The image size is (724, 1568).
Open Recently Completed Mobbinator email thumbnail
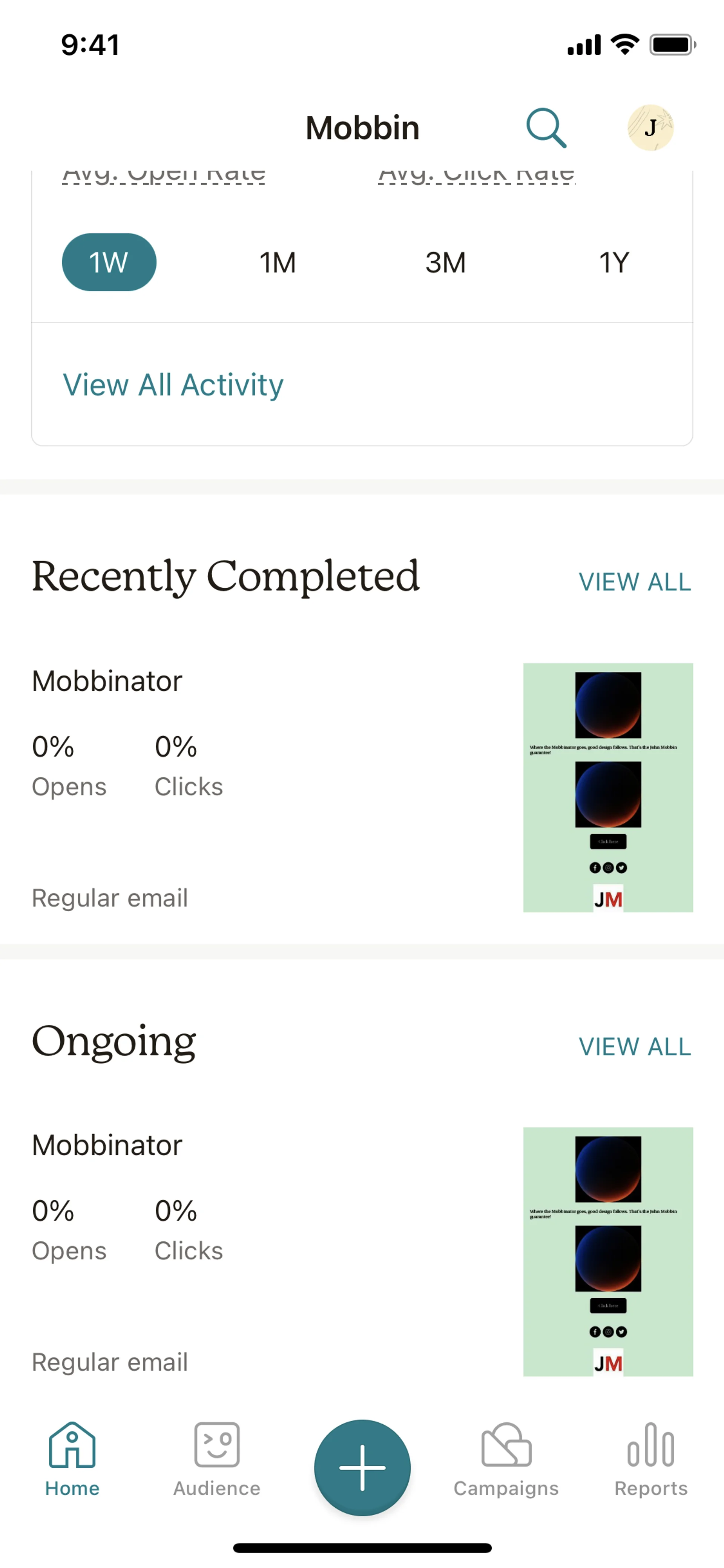608,787
